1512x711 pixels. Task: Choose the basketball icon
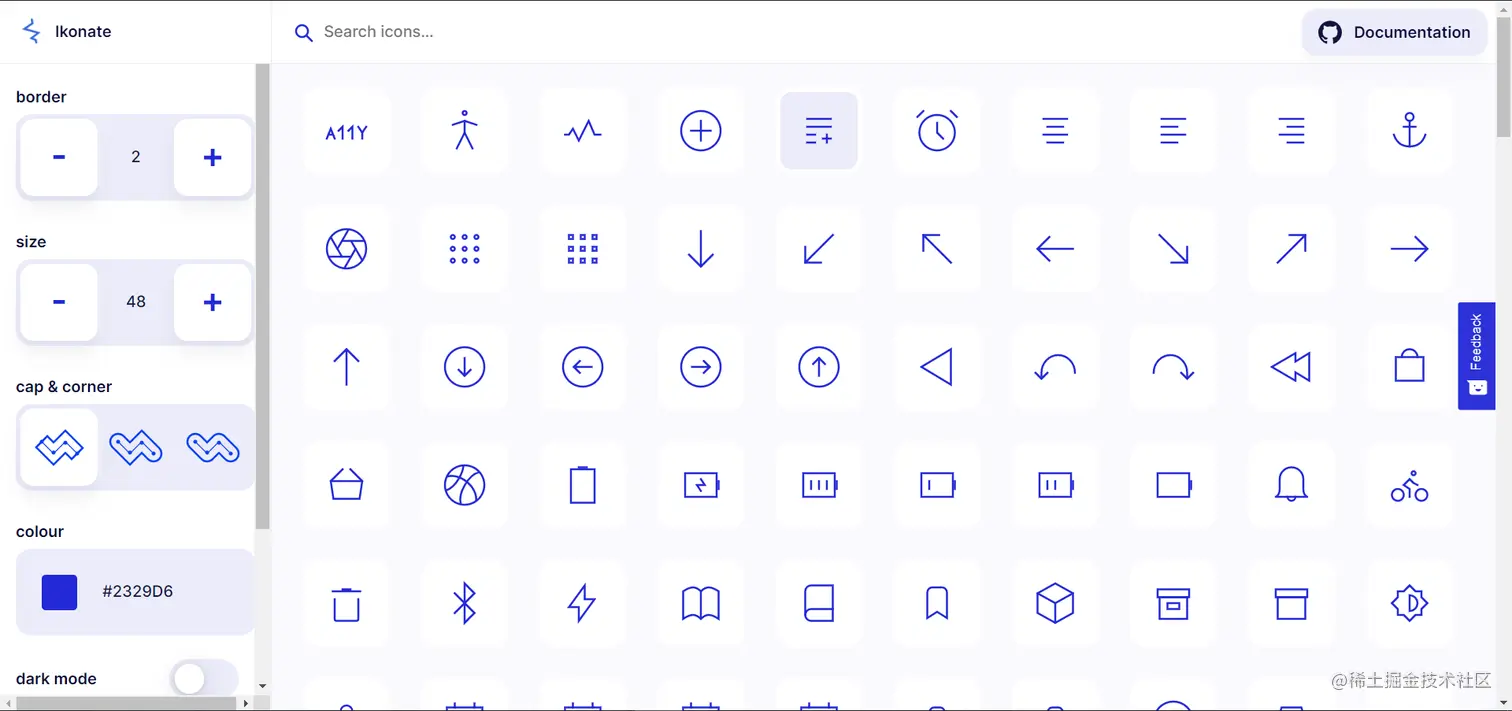[464, 485]
